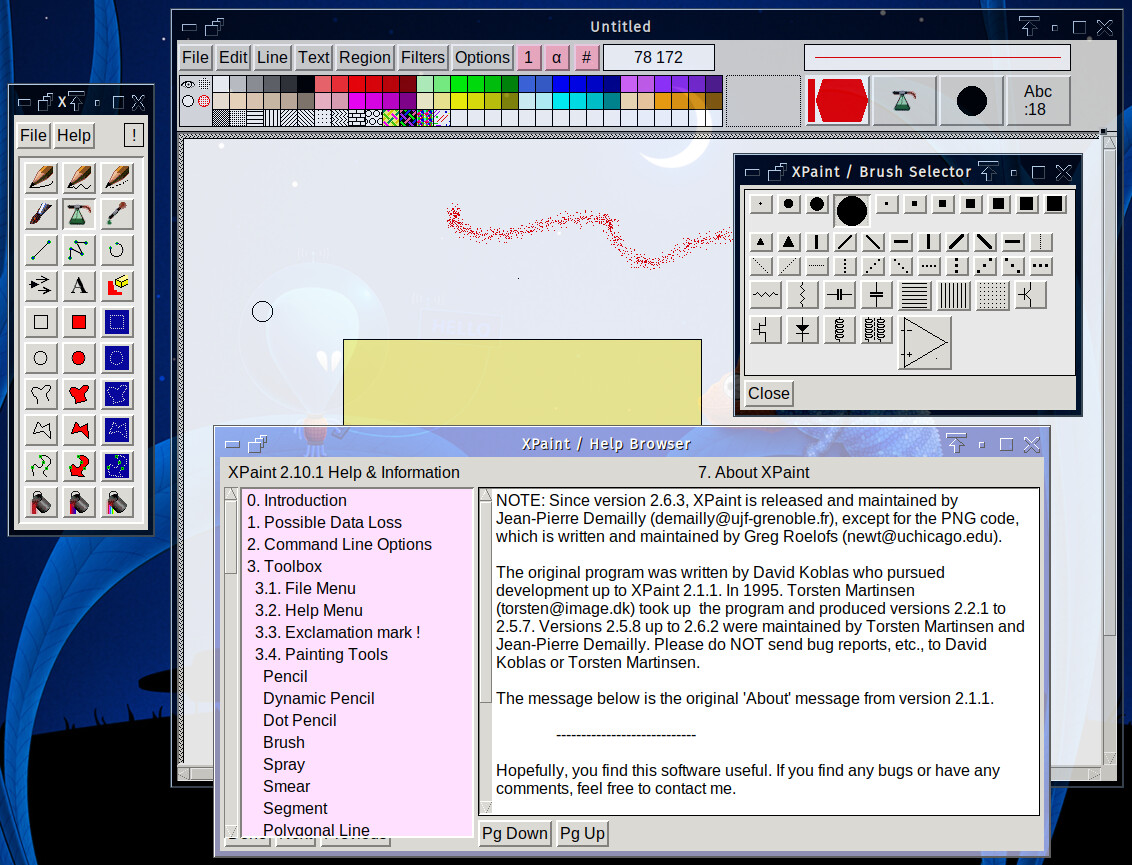This screenshot has width=1132, height=865.
Task: Toggle the '#' grid button
Action: coord(586,58)
